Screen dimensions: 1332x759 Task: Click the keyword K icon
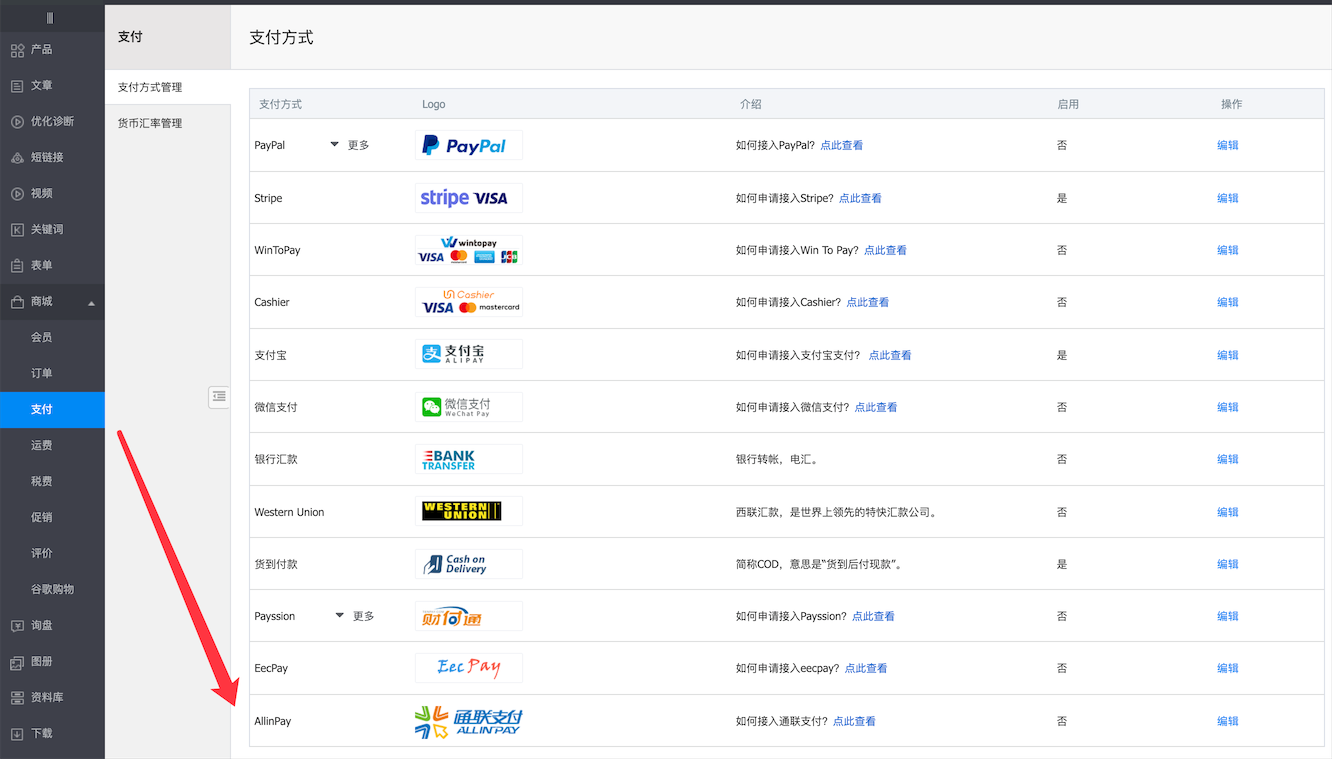(17, 230)
